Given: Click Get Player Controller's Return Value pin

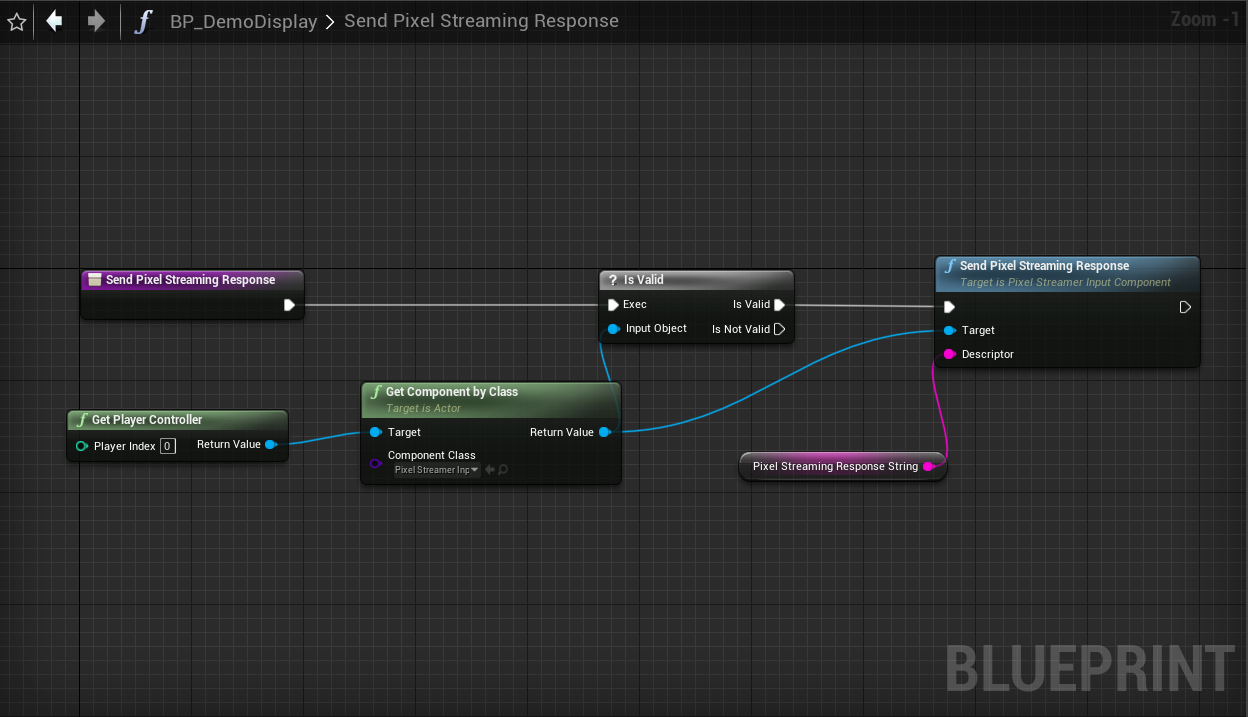Looking at the screenshot, I should point(271,445).
